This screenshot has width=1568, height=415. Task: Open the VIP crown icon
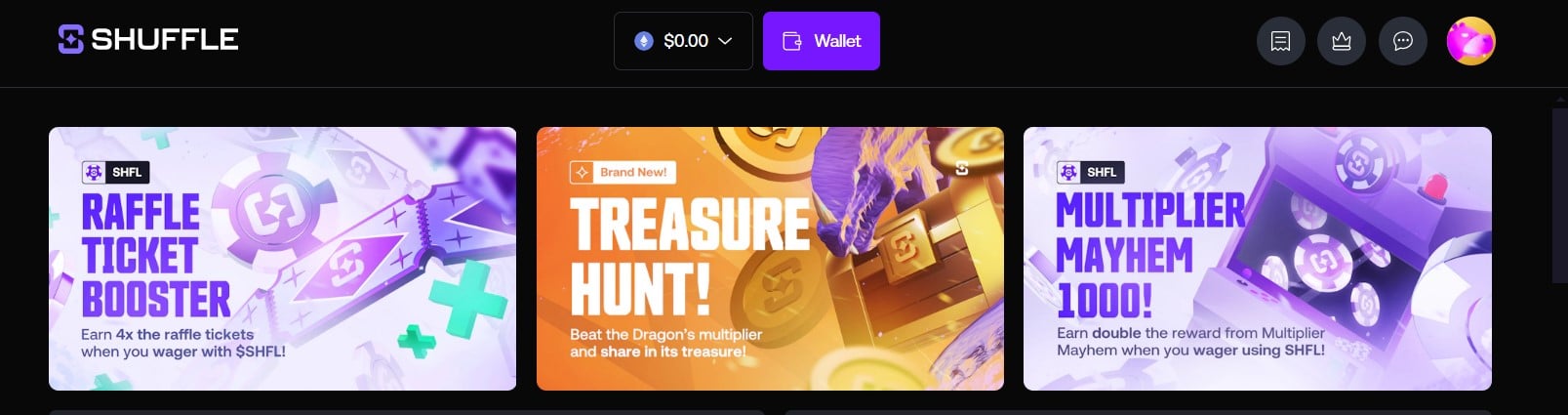pyautogui.click(x=1342, y=41)
